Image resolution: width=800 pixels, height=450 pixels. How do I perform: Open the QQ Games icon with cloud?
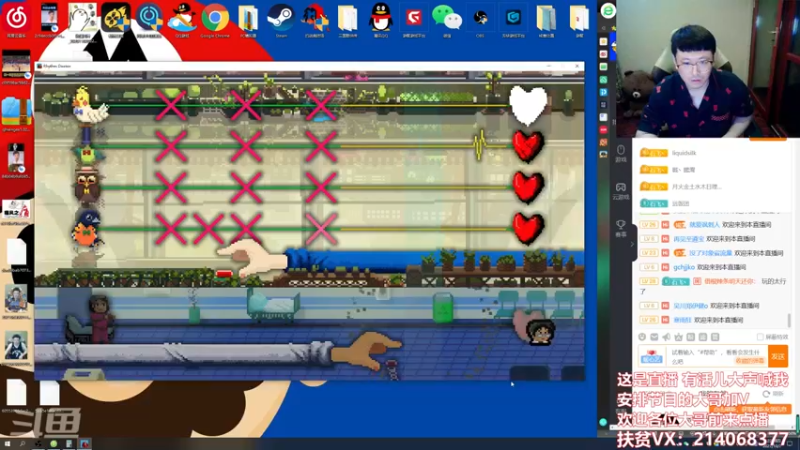tap(182, 19)
